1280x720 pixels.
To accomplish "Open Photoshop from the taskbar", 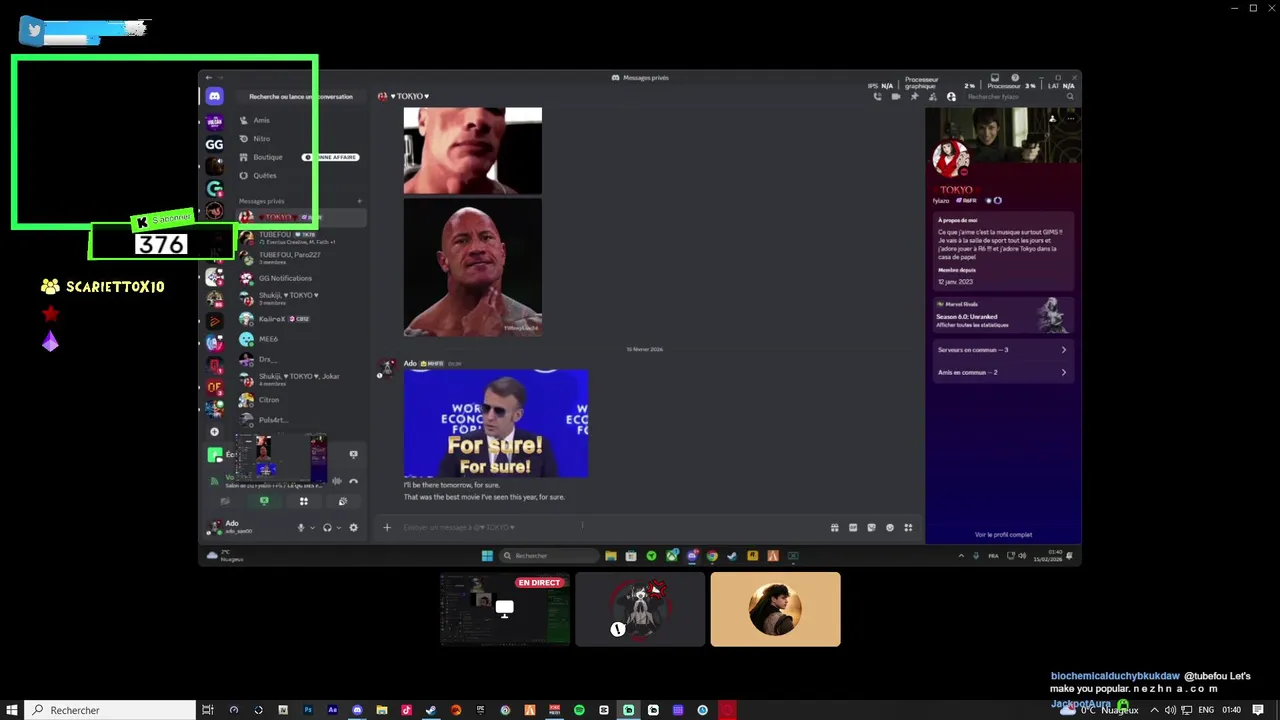I will pos(308,710).
